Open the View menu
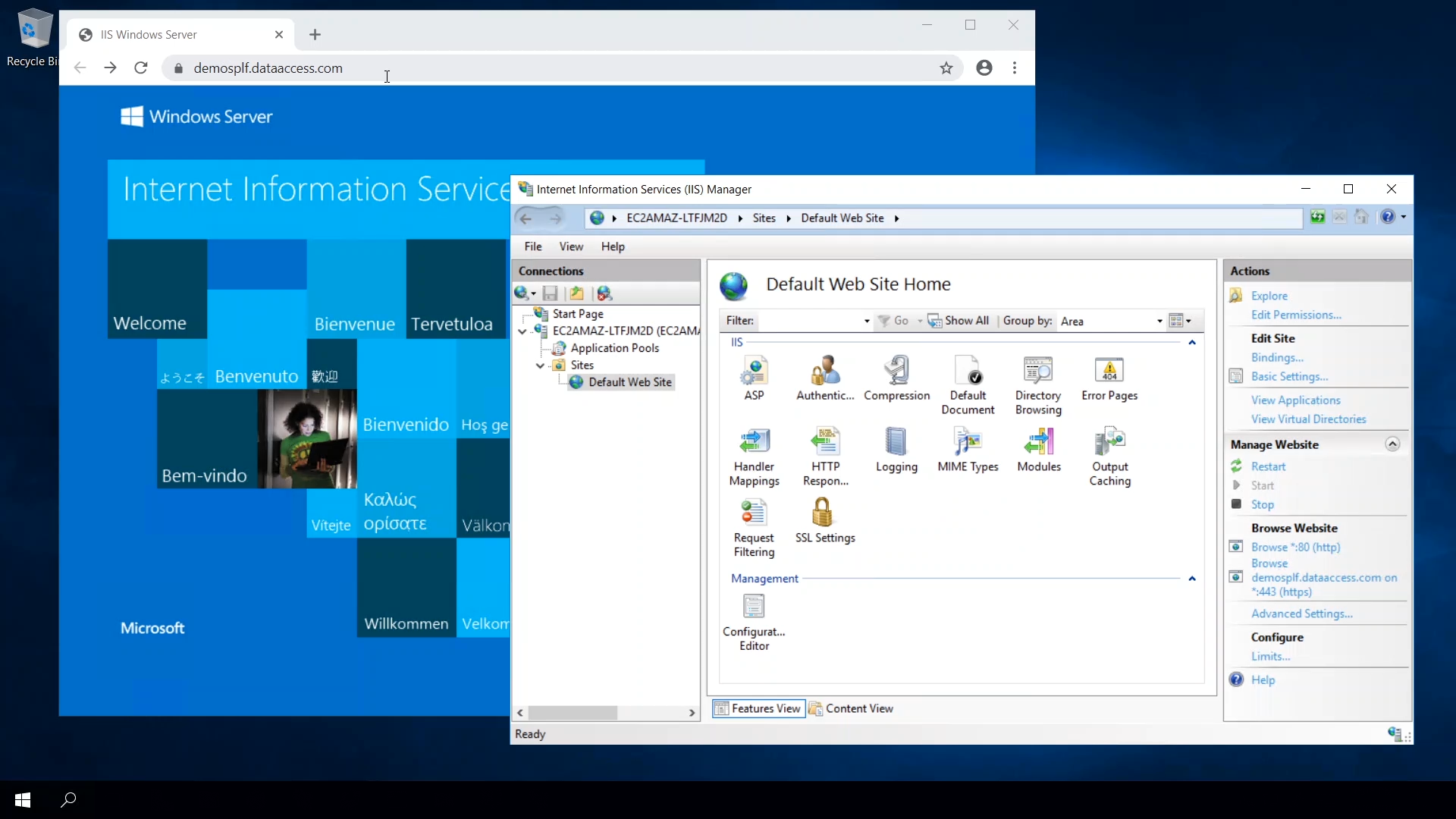Viewport: 1456px width, 819px height. [570, 246]
